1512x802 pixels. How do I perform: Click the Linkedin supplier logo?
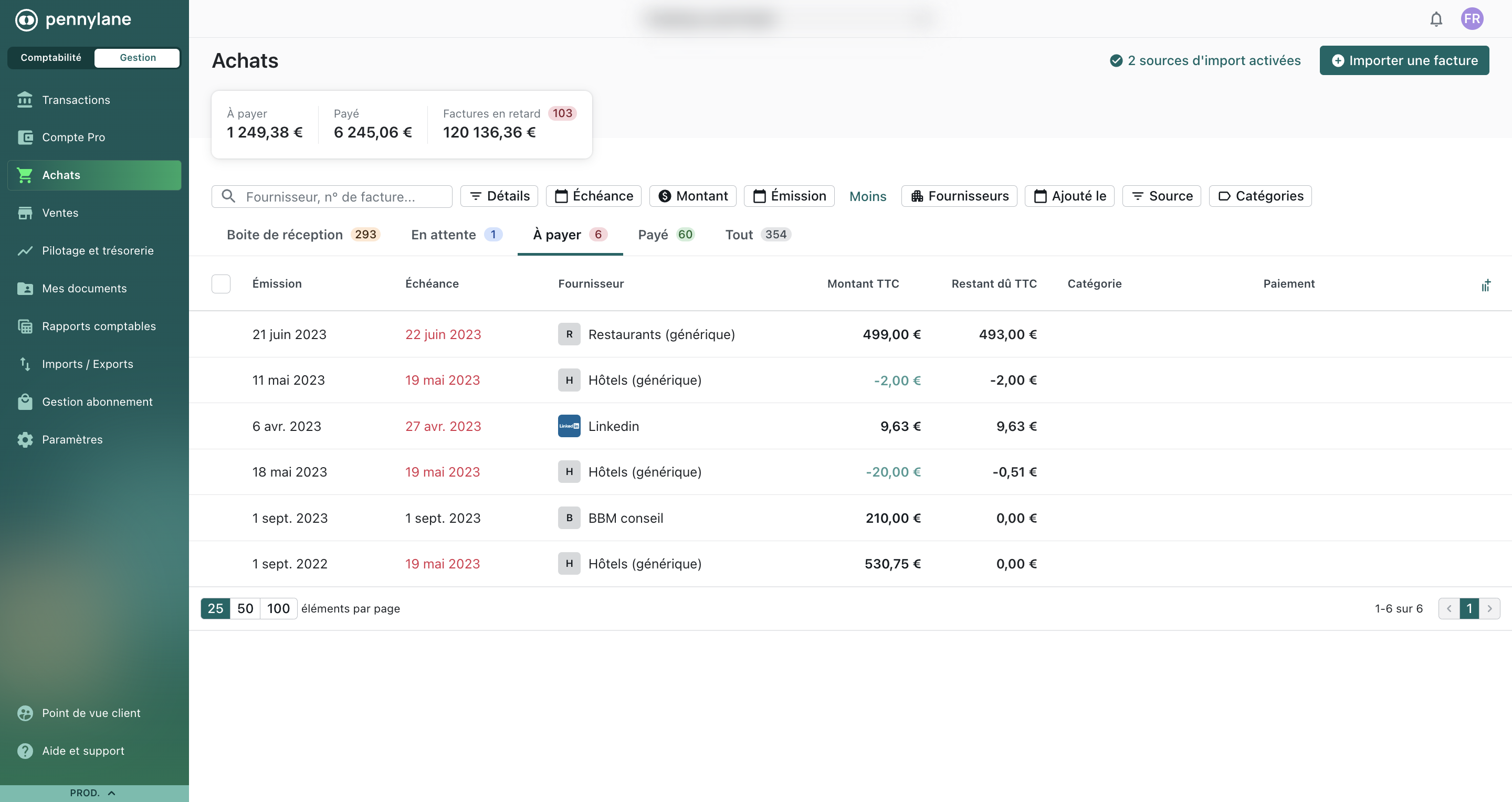569,426
